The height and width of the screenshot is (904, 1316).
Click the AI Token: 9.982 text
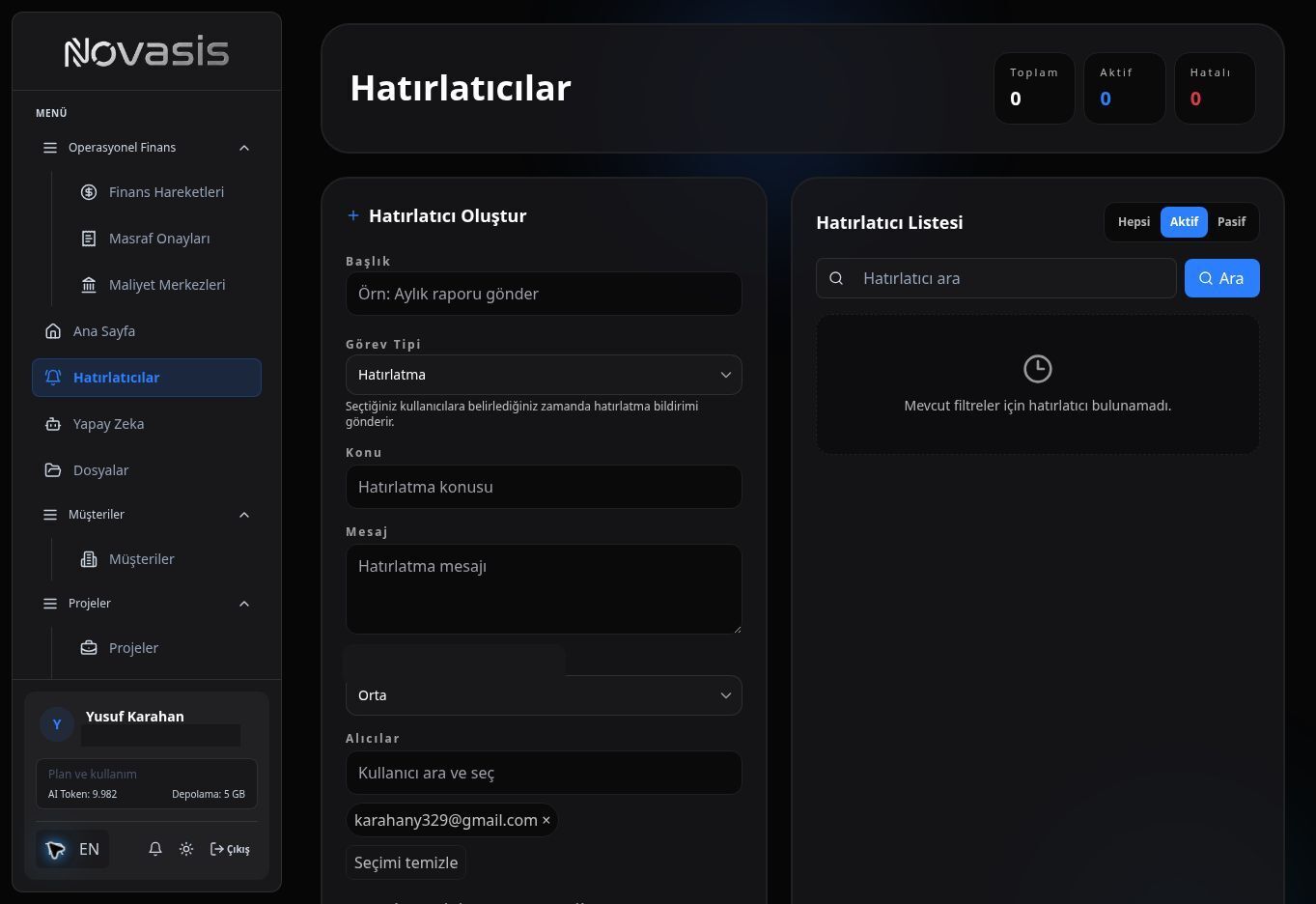(x=82, y=794)
